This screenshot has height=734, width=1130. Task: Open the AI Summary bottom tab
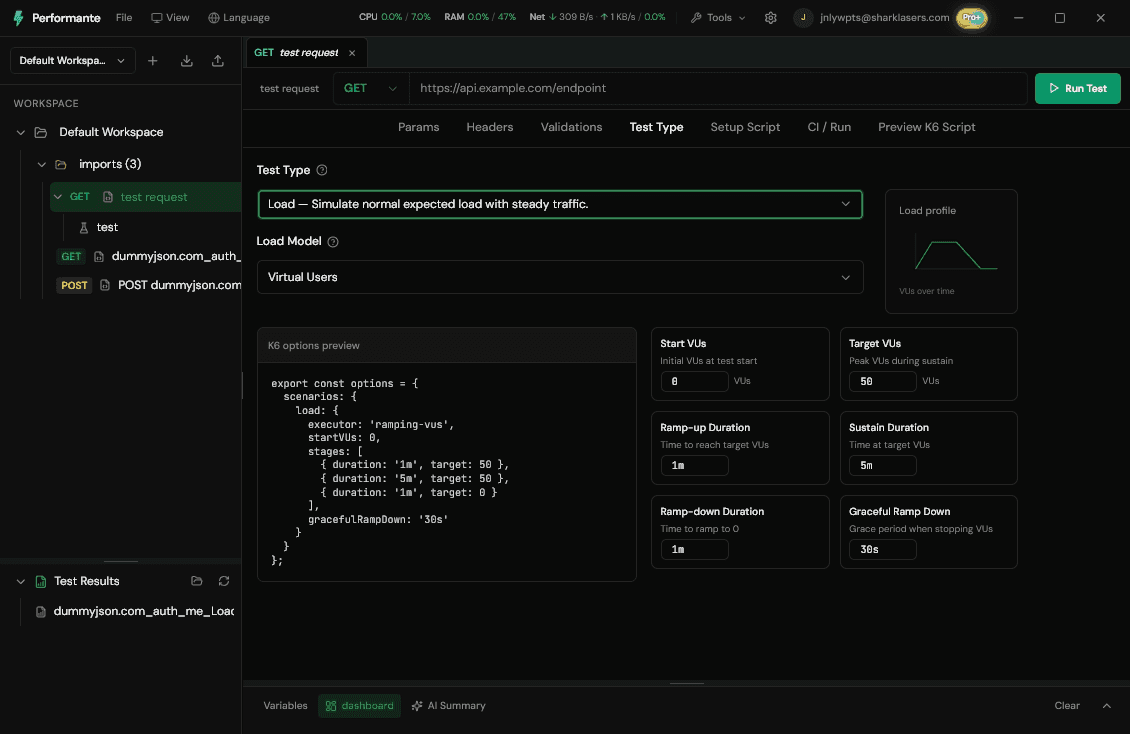tap(448, 706)
